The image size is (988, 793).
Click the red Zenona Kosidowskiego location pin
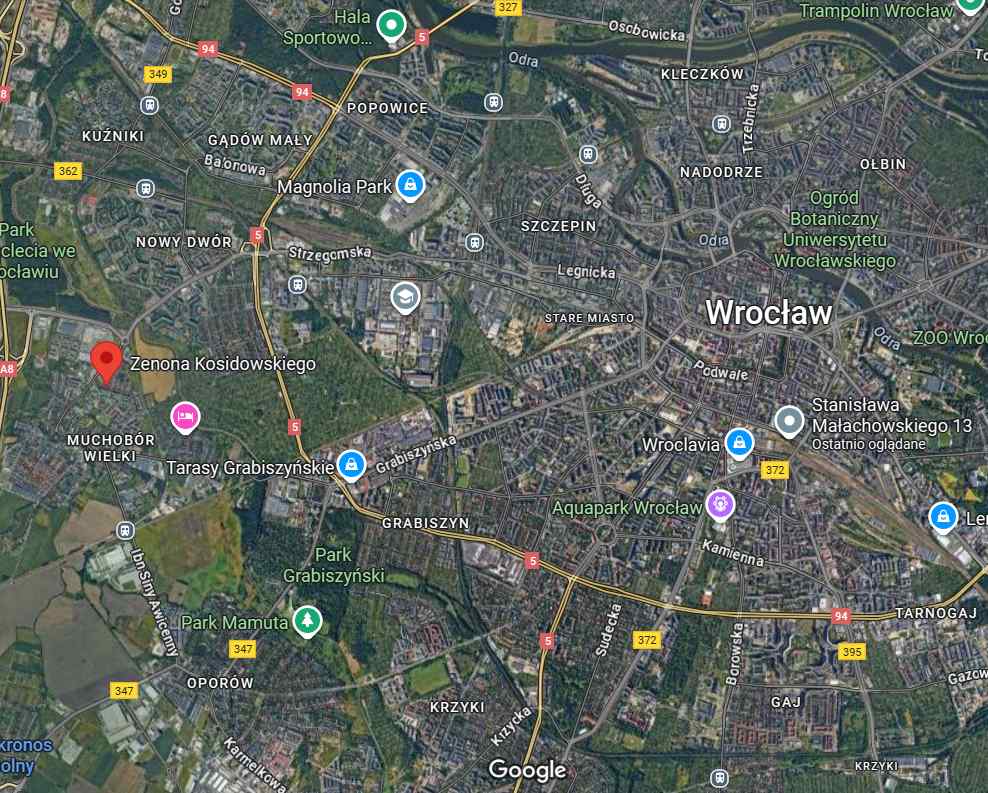point(106,362)
